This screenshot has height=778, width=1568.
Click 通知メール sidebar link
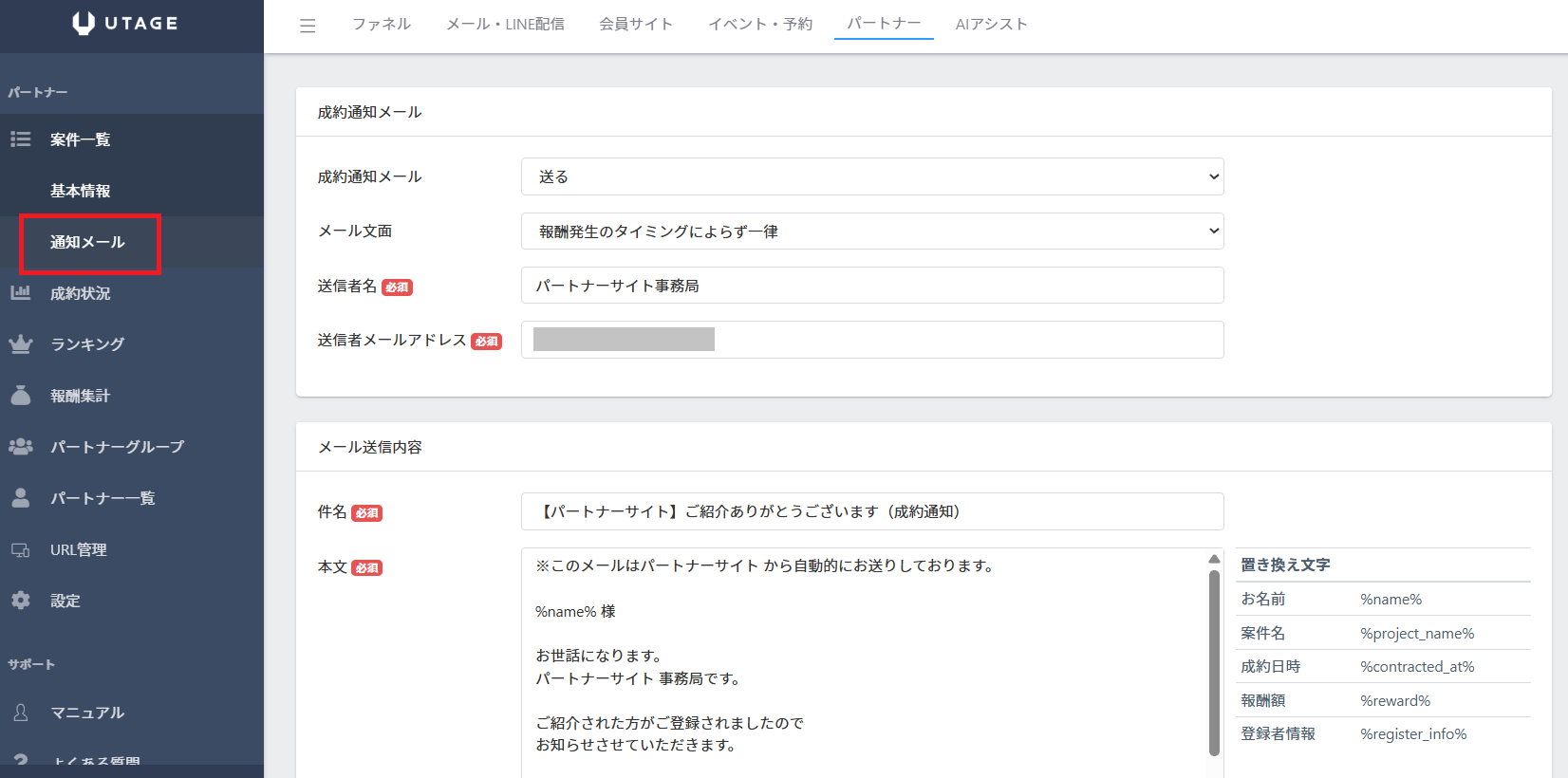tap(88, 243)
